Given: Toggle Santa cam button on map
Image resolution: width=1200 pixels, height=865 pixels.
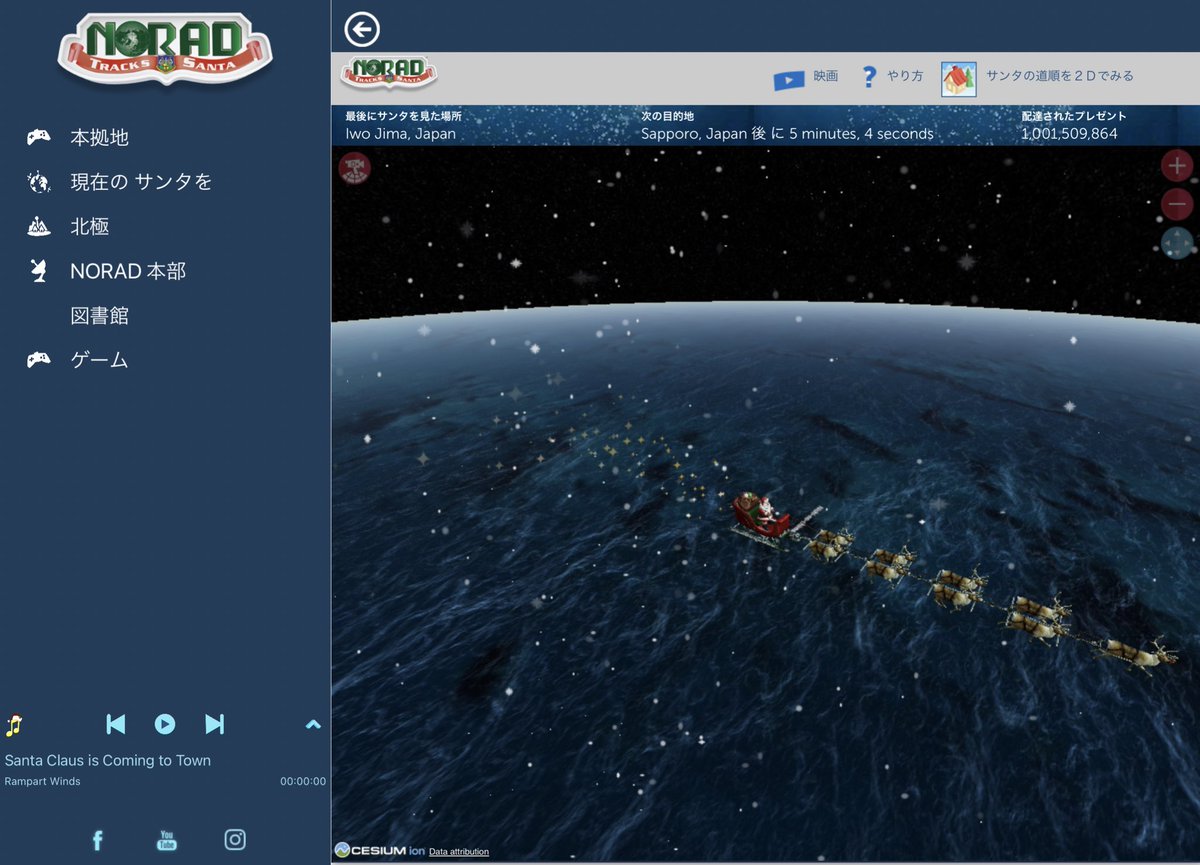Looking at the screenshot, I should click(355, 168).
